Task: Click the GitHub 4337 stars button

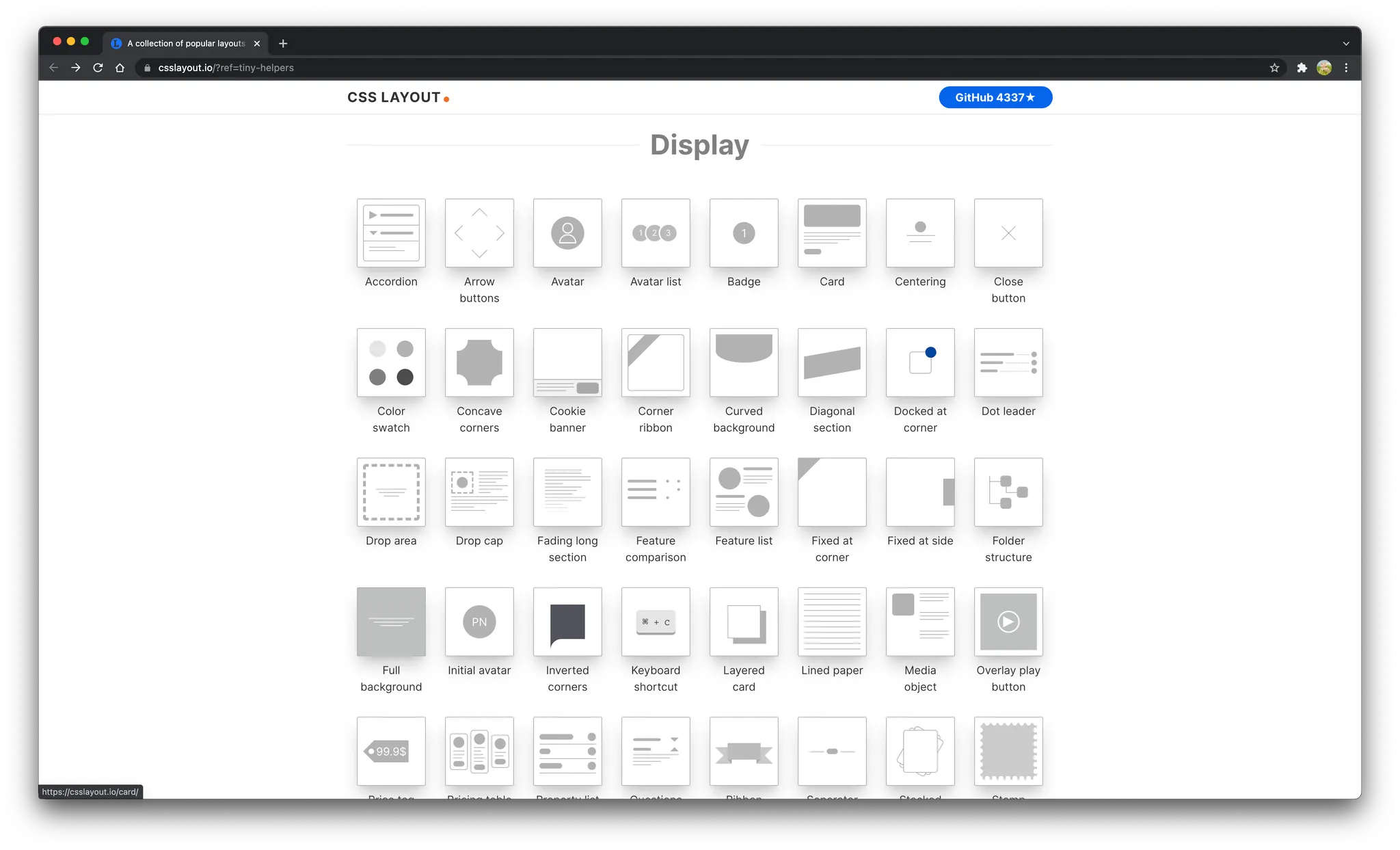Action: tap(995, 98)
